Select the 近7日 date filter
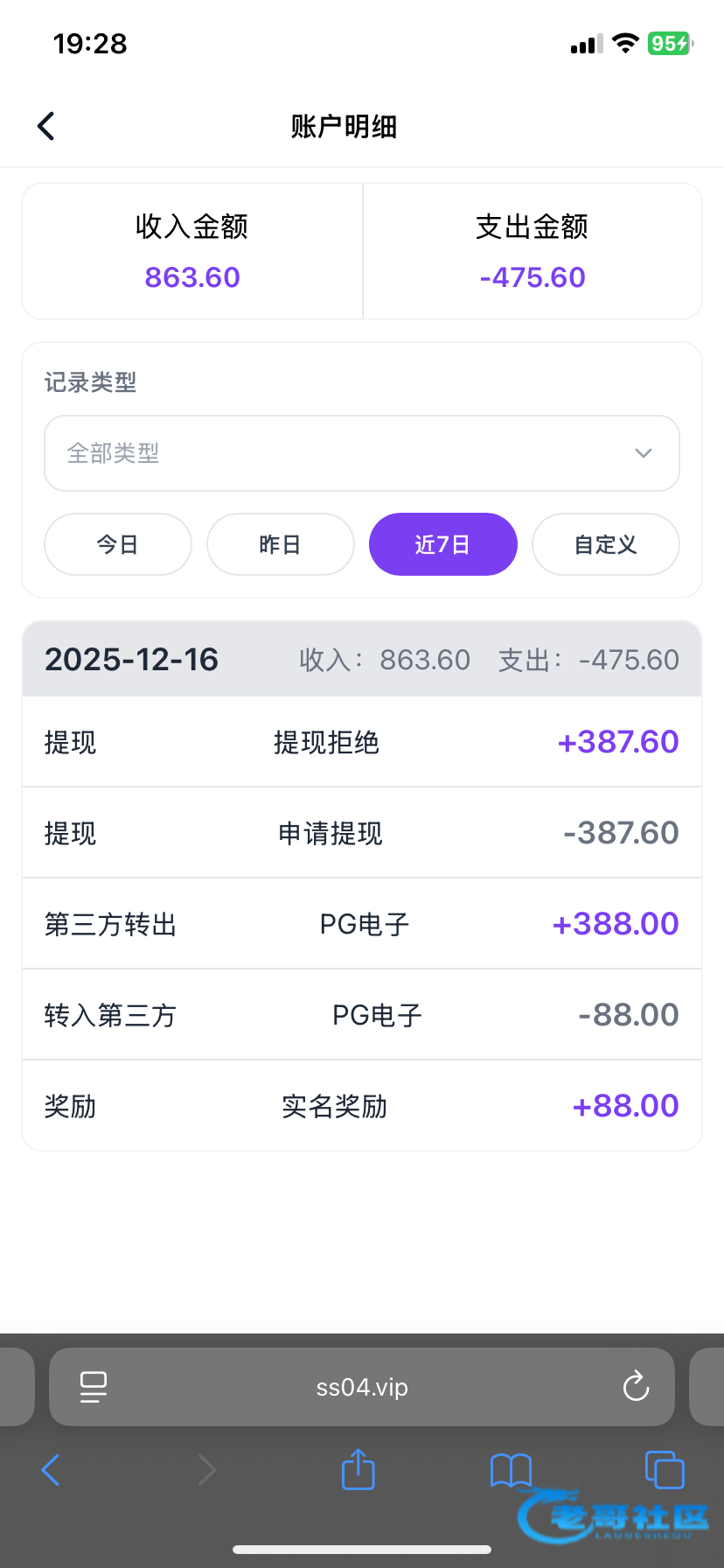This screenshot has width=724, height=1568. click(442, 544)
